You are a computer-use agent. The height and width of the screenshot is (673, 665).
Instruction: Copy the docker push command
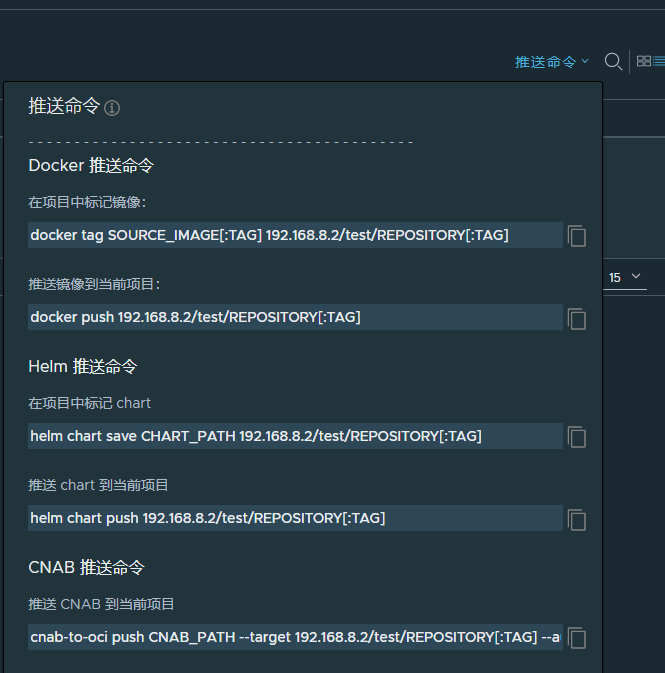pos(577,318)
